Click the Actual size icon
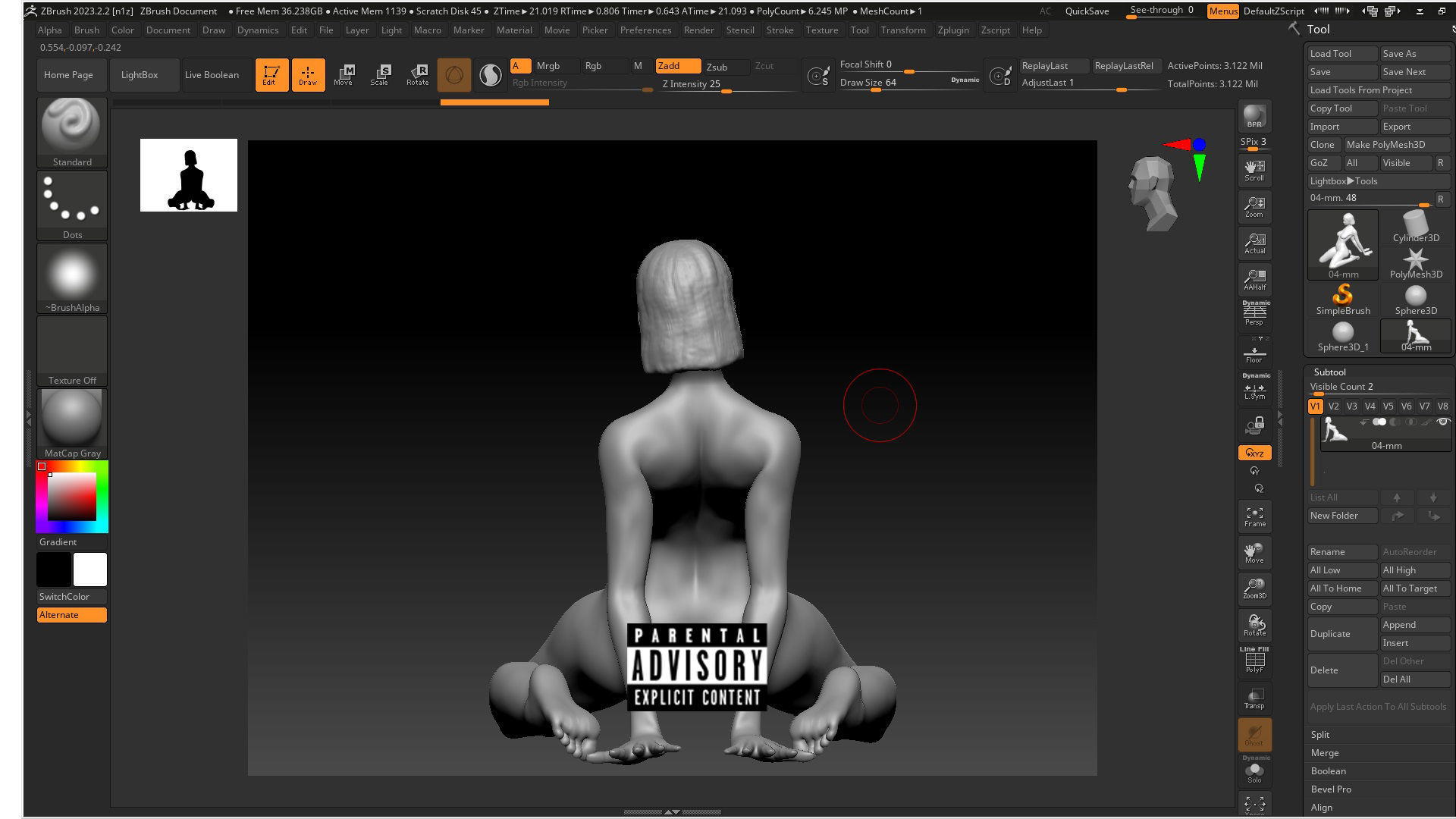 tap(1254, 243)
